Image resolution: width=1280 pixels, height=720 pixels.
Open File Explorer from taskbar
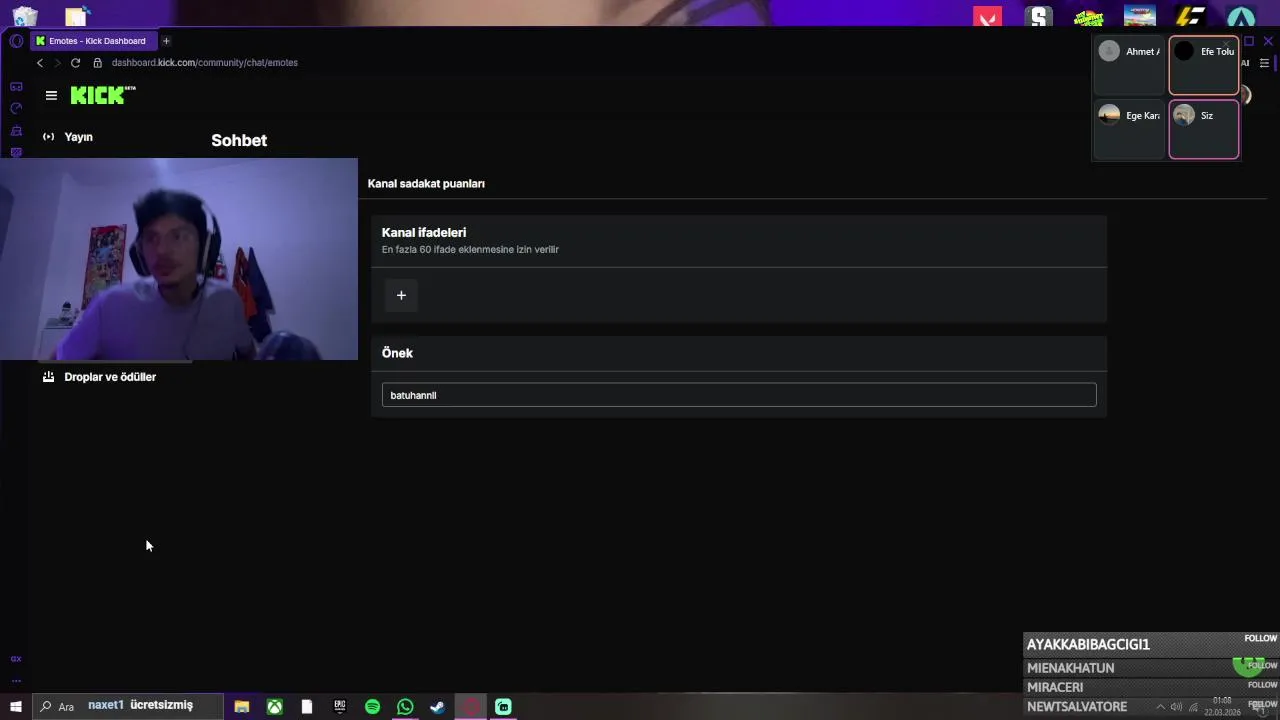coord(242,707)
